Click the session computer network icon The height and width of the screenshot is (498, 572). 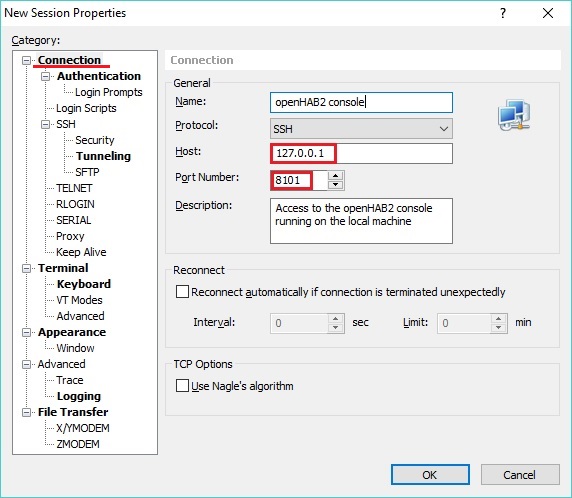click(514, 115)
